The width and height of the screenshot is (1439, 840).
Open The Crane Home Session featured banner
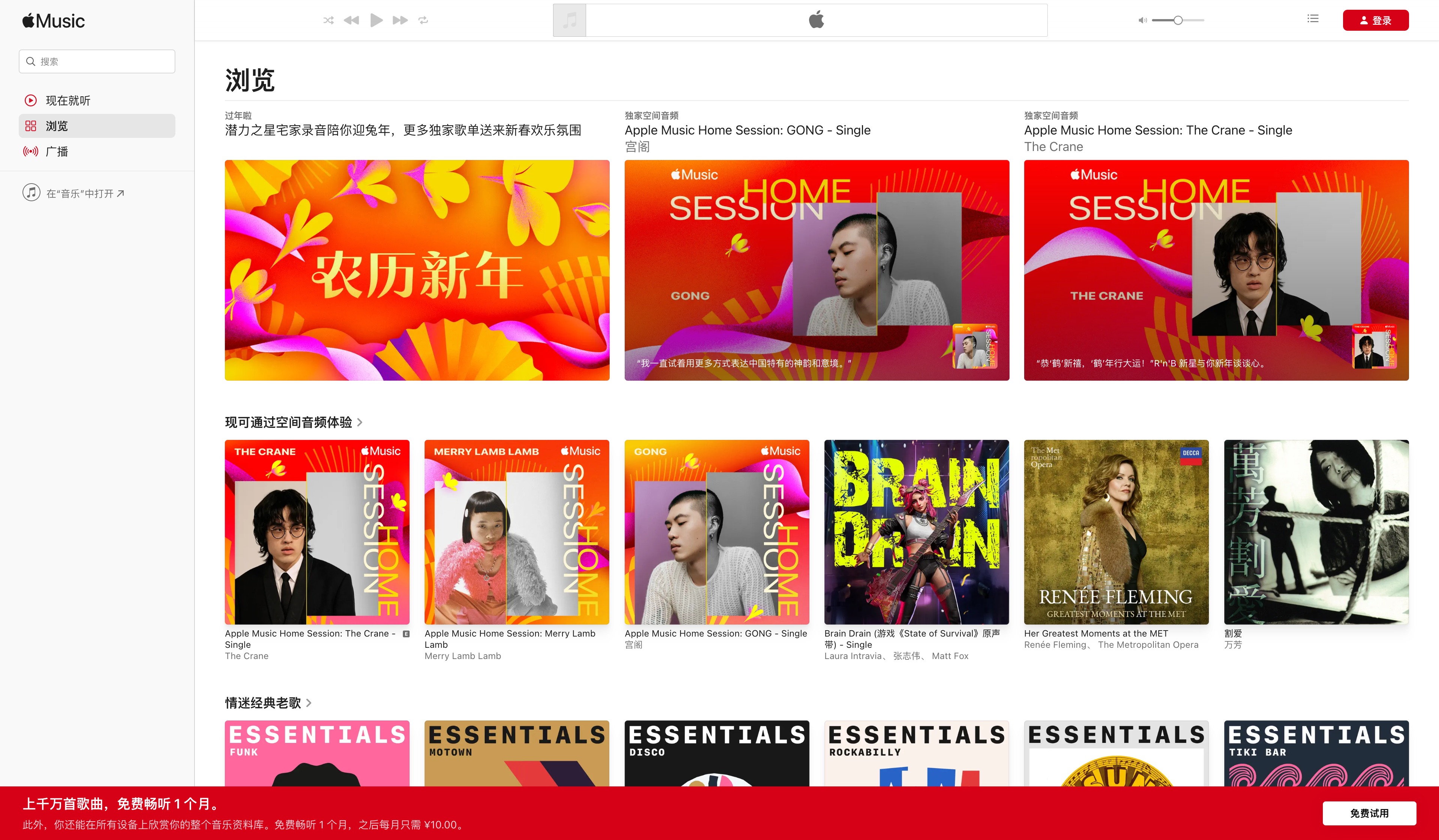click(1216, 270)
